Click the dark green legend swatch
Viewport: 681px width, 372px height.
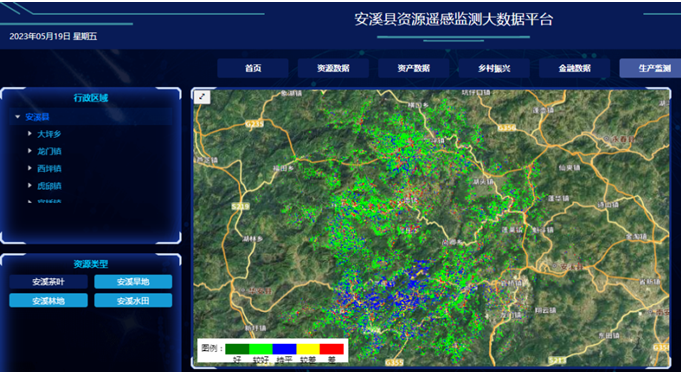point(237,349)
